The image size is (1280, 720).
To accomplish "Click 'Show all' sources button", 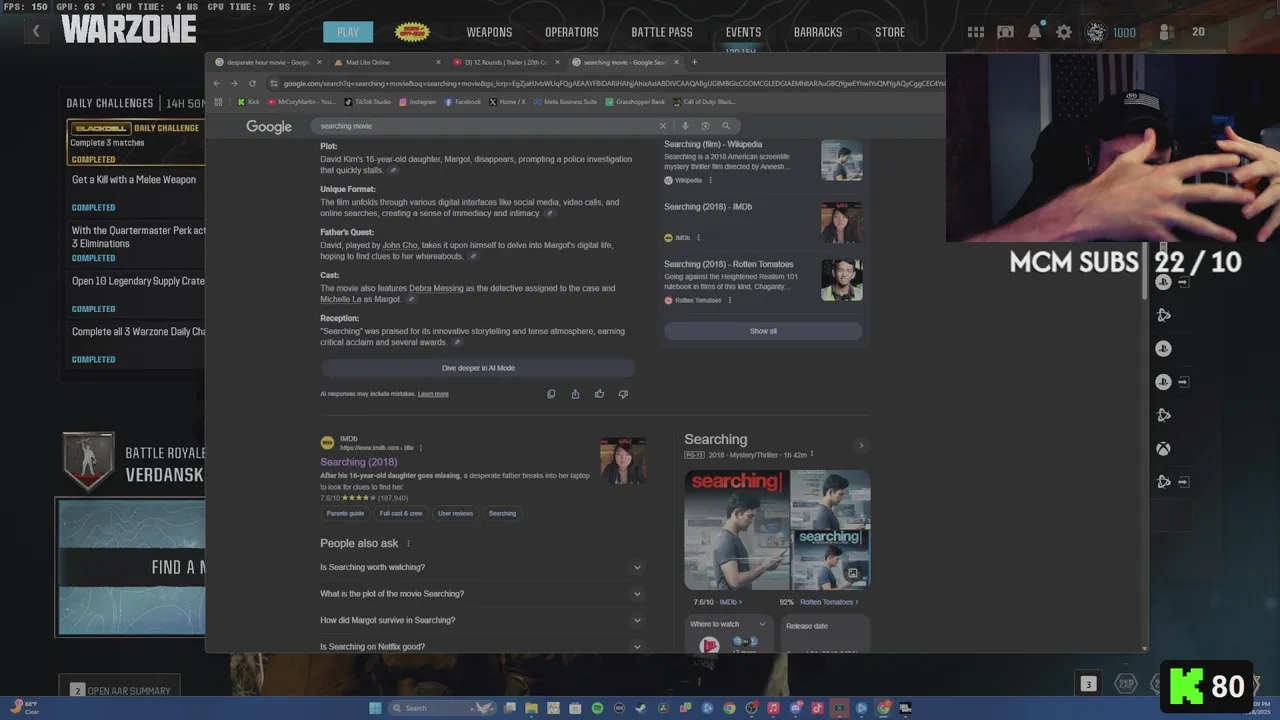I will 763,331.
